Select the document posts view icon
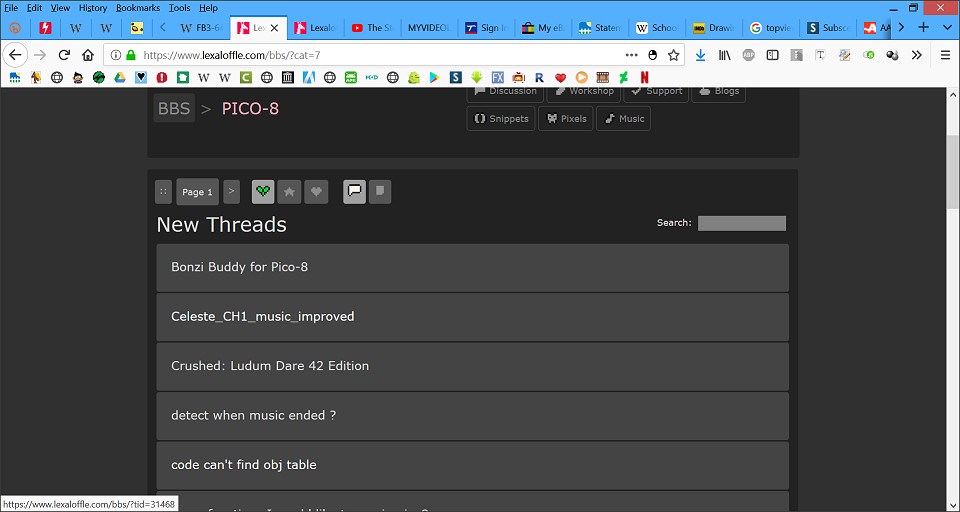The image size is (960, 512). click(380, 192)
